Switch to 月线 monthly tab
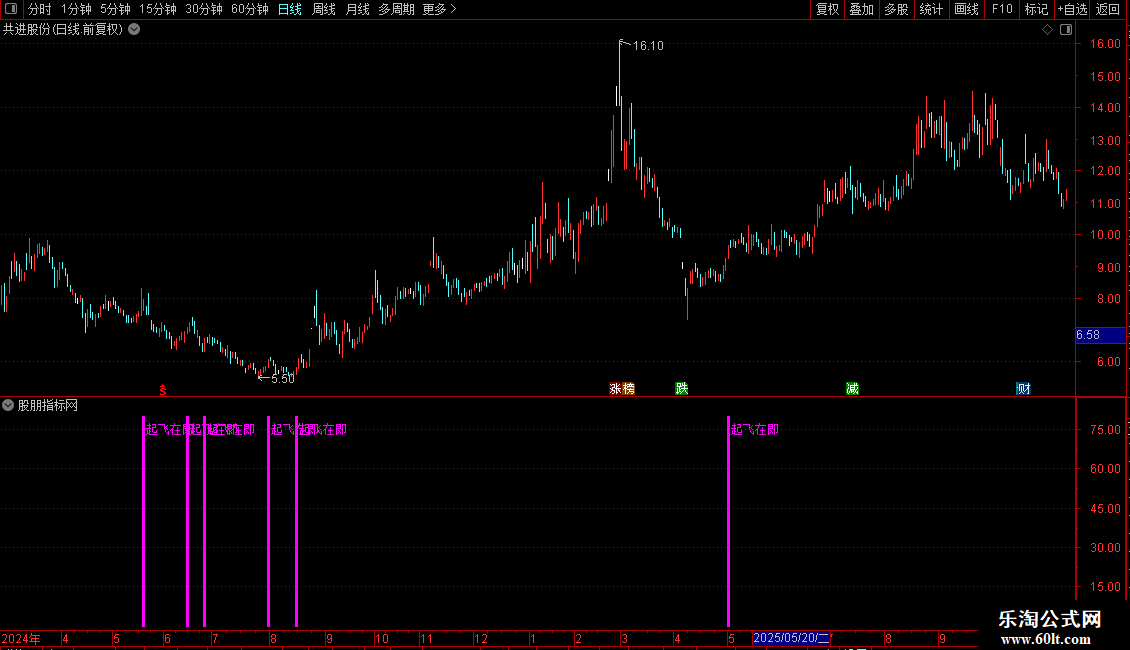 (357, 9)
